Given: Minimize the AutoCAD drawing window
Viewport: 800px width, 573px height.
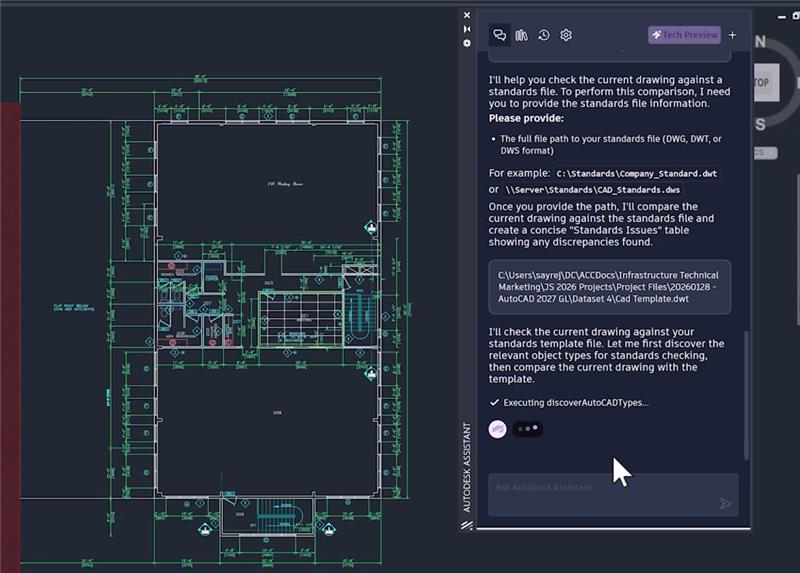Looking at the screenshot, I should 782,17.
